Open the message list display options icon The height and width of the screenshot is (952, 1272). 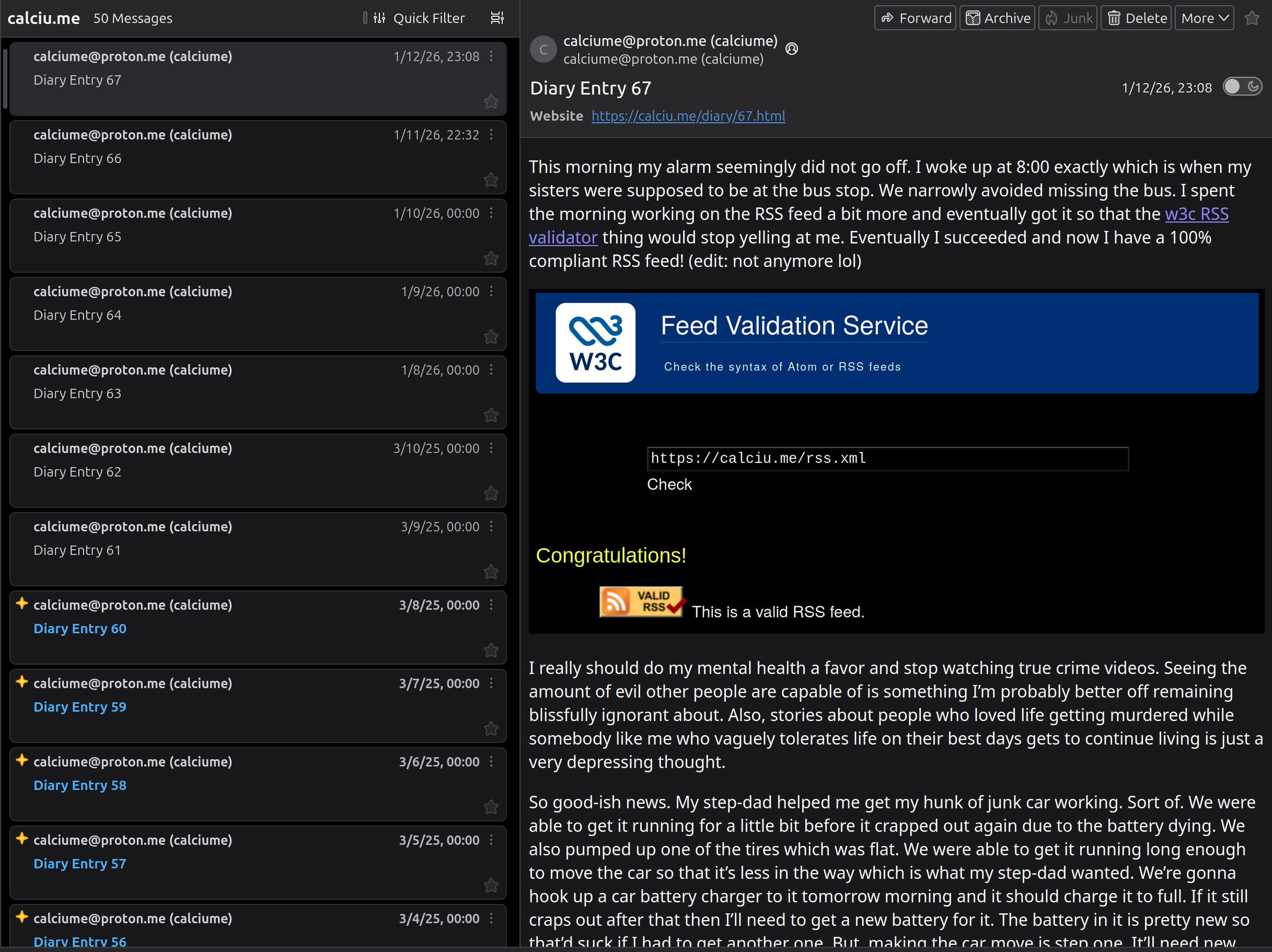pyautogui.click(x=497, y=18)
